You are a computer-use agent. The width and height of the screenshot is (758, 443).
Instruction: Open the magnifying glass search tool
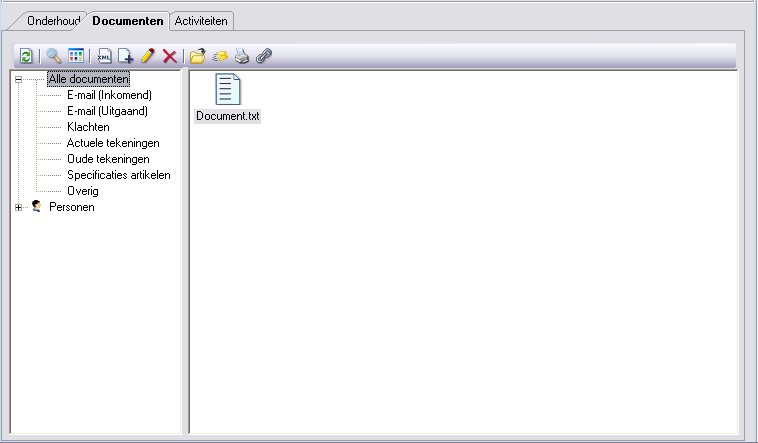coord(53,56)
